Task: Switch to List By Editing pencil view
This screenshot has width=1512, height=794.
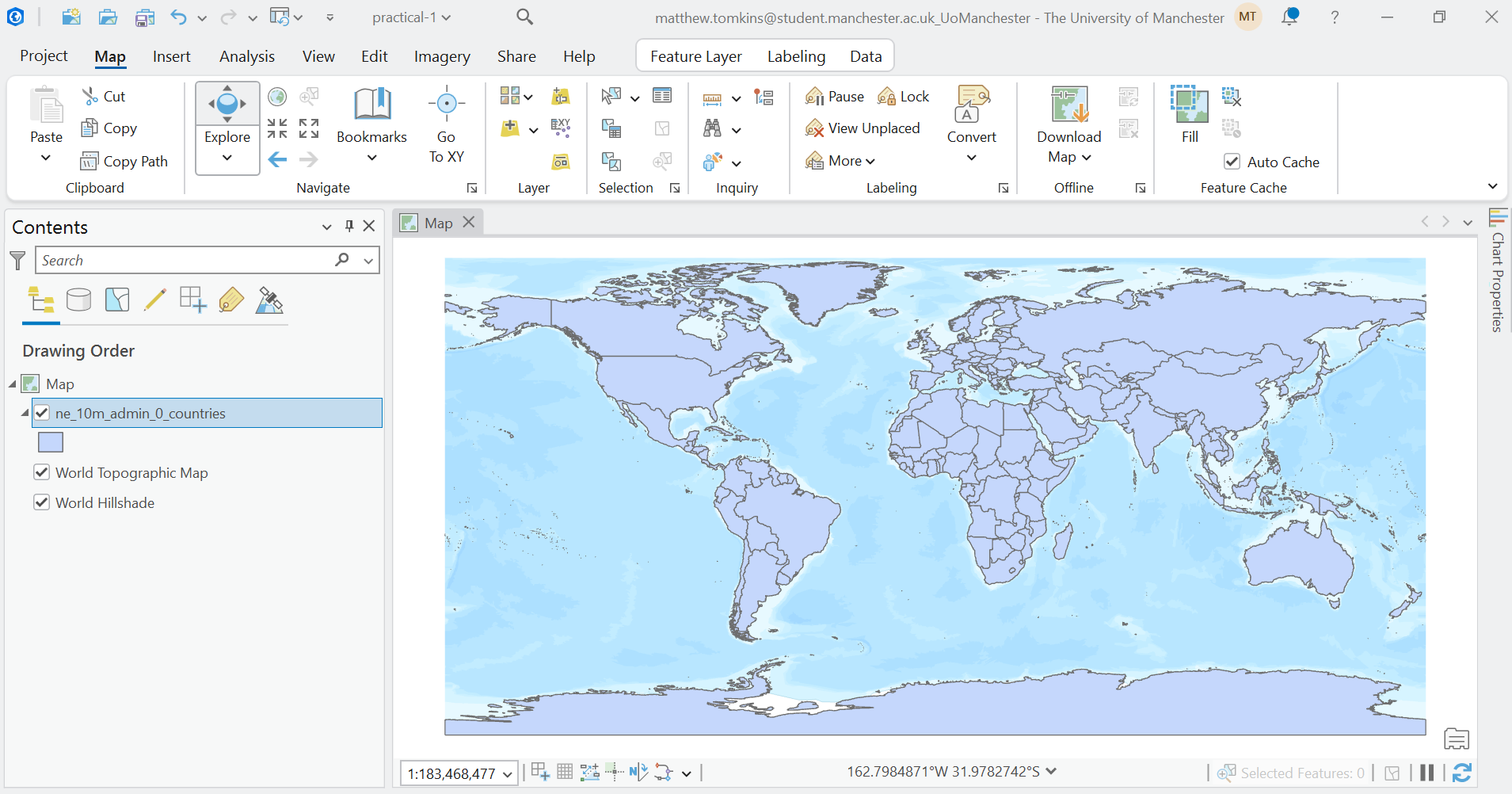Action: click(155, 300)
